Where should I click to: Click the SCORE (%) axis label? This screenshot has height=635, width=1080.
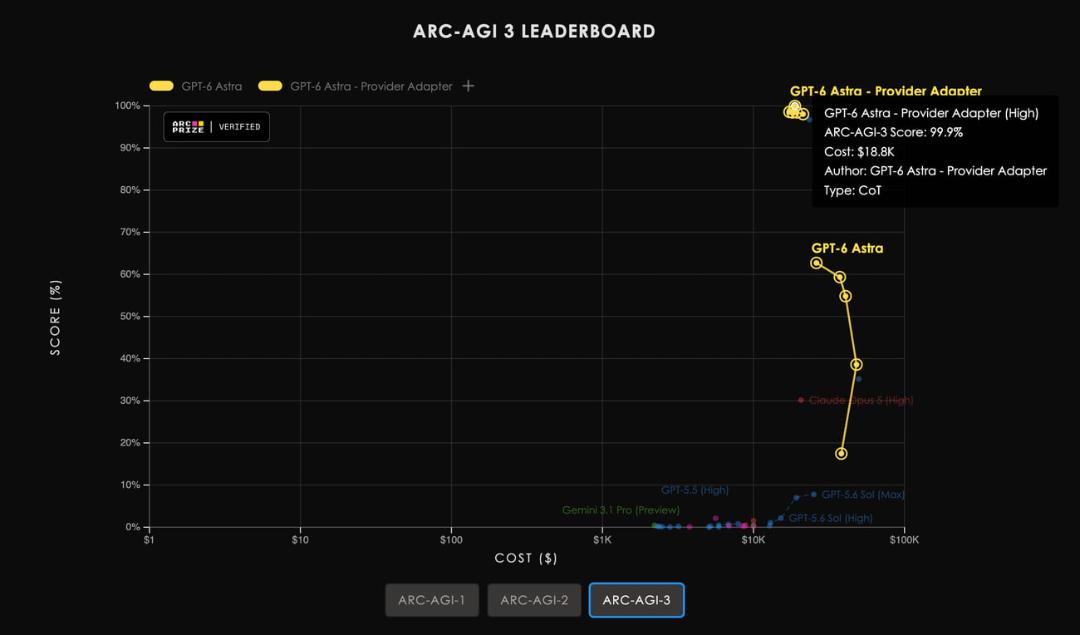[x=55, y=318]
